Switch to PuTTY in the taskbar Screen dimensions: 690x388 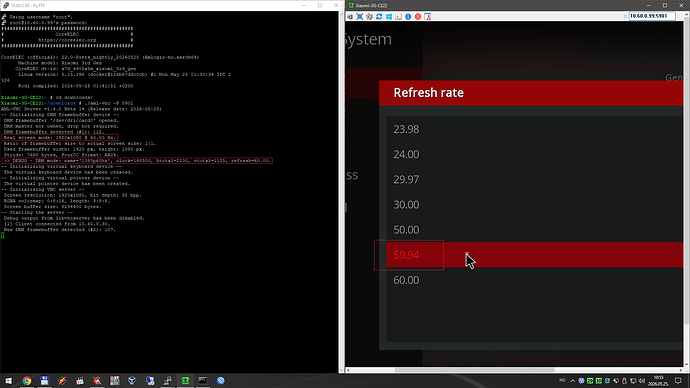[x=168, y=381]
